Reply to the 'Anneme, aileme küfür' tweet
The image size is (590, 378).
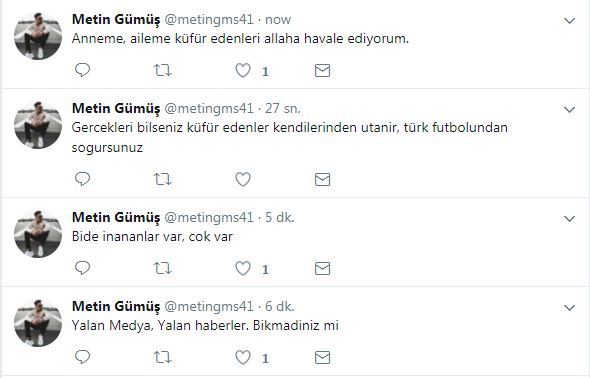coord(82,70)
